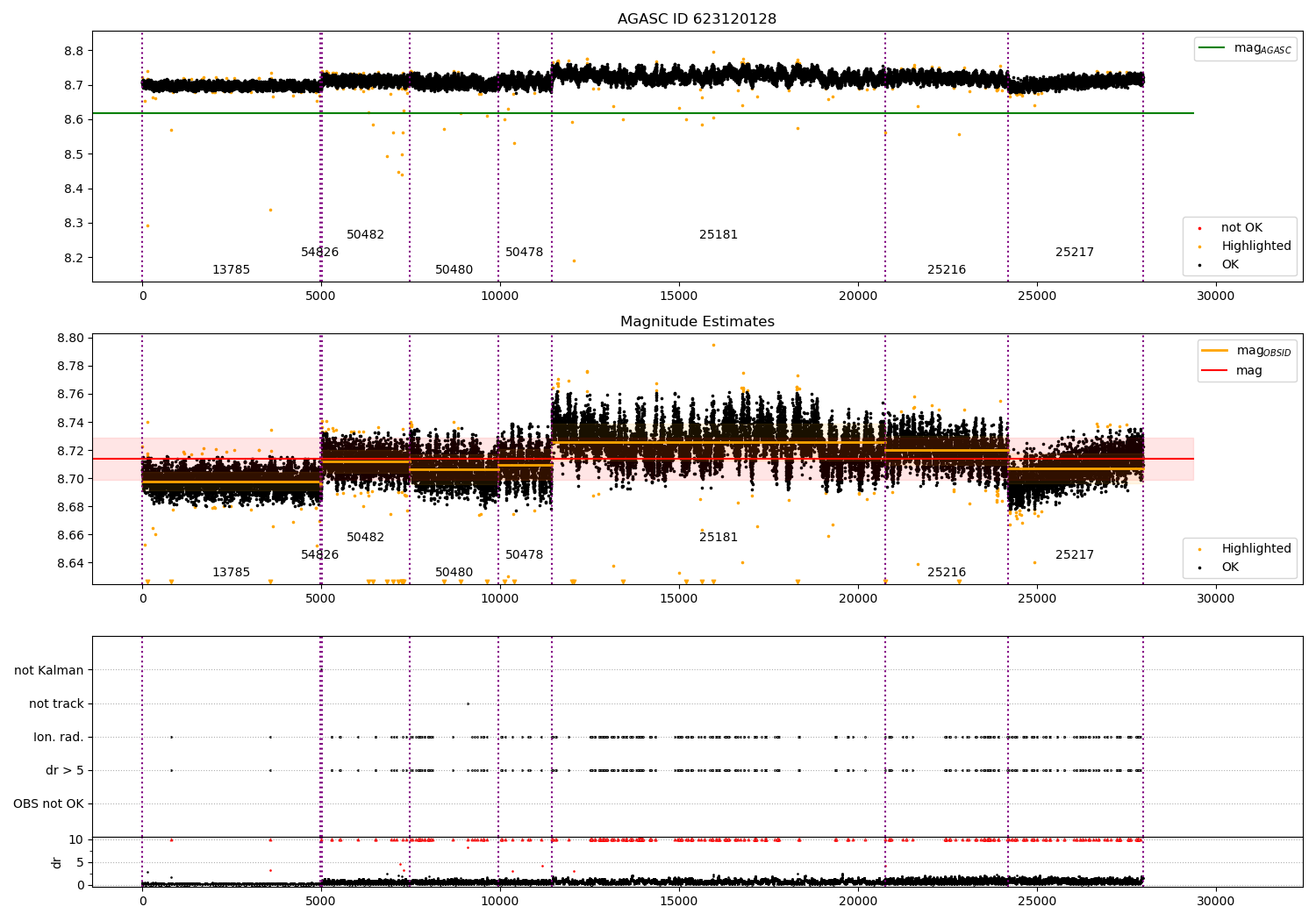
Task: Click obsid label 54826 in top plot
Action: pyautogui.click(x=319, y=253)
